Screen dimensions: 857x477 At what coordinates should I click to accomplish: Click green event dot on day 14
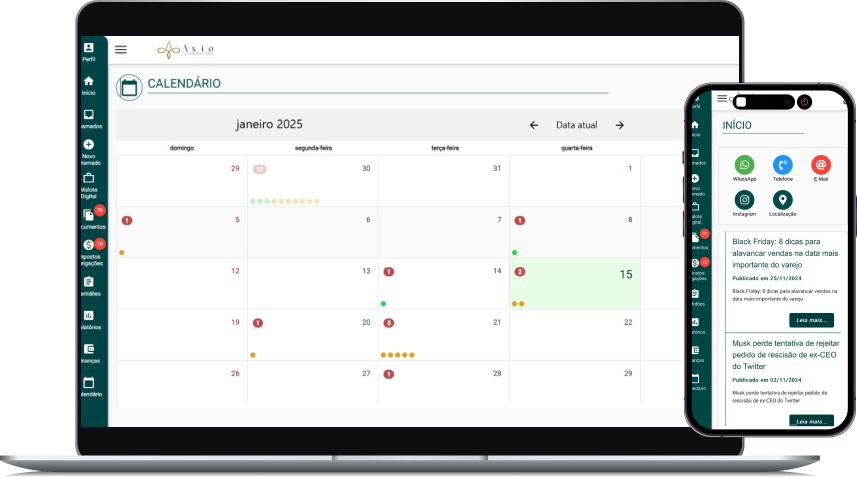(383, 304)
